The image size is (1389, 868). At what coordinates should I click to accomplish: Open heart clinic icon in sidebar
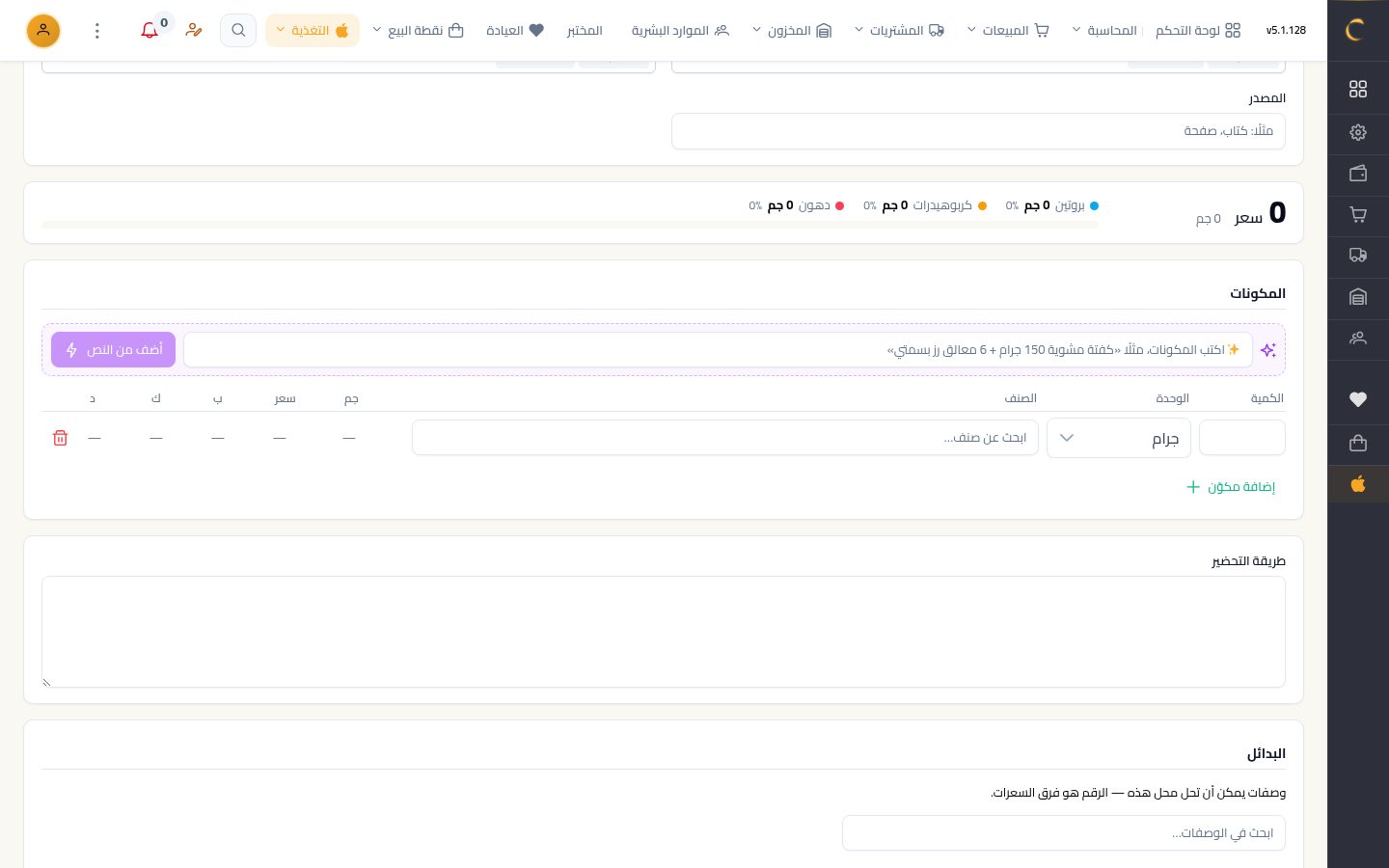click(1358, 399)
